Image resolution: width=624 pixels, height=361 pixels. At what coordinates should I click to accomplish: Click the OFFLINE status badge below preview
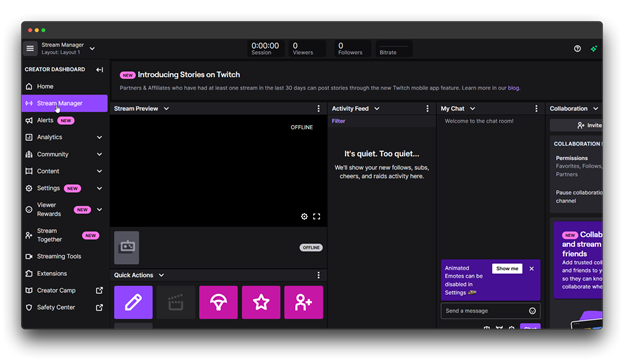(311, 248)
